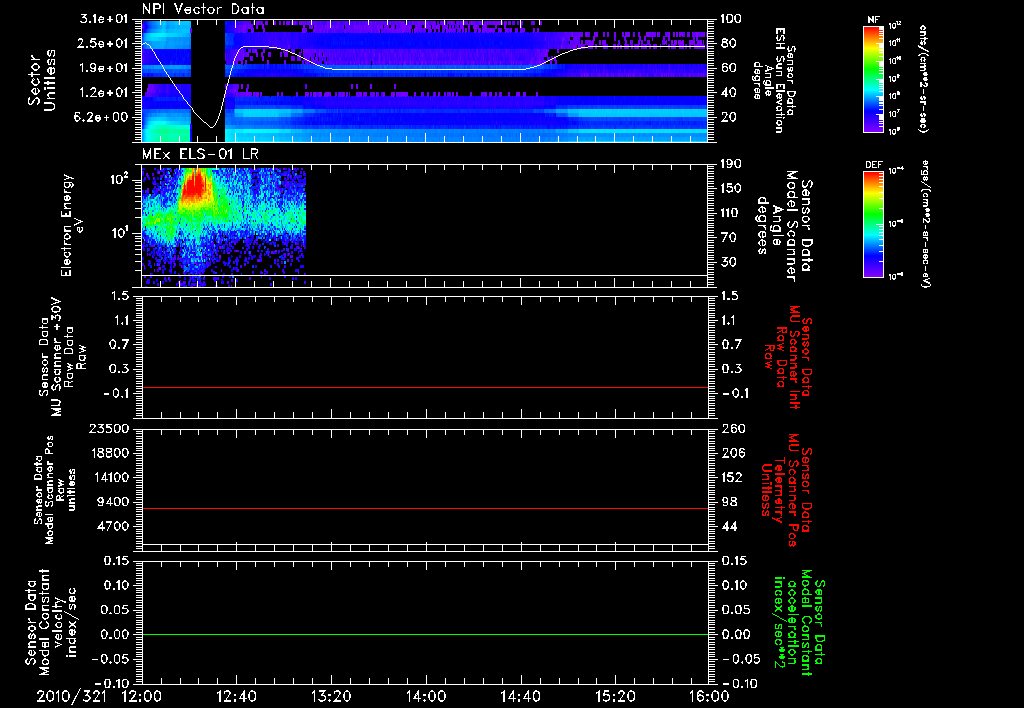Click the red line in MU Scanner +30V panel
This screenshot has width=1024, height=708.
pyautogui.click(x=425, y=387)
